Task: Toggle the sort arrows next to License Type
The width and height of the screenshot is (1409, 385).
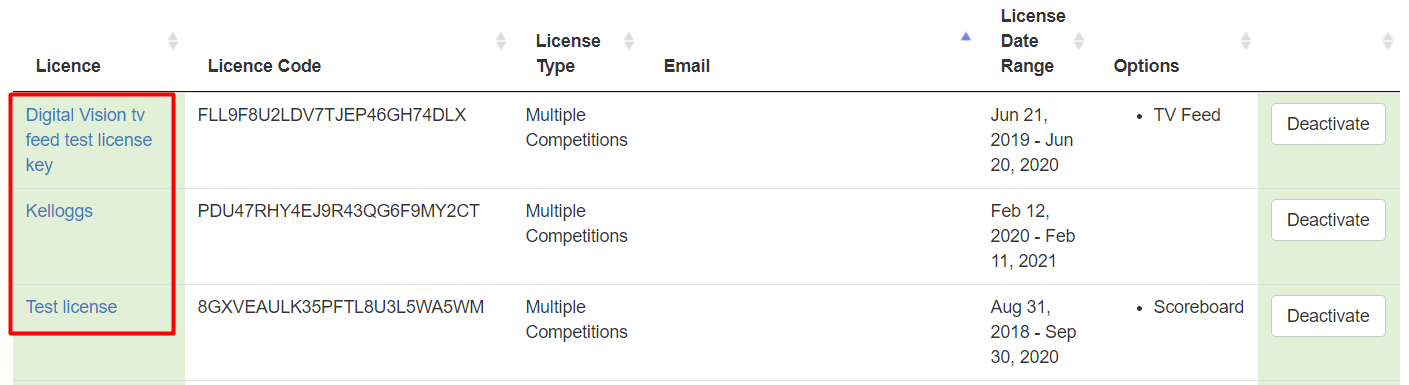Action: [629, 41]
